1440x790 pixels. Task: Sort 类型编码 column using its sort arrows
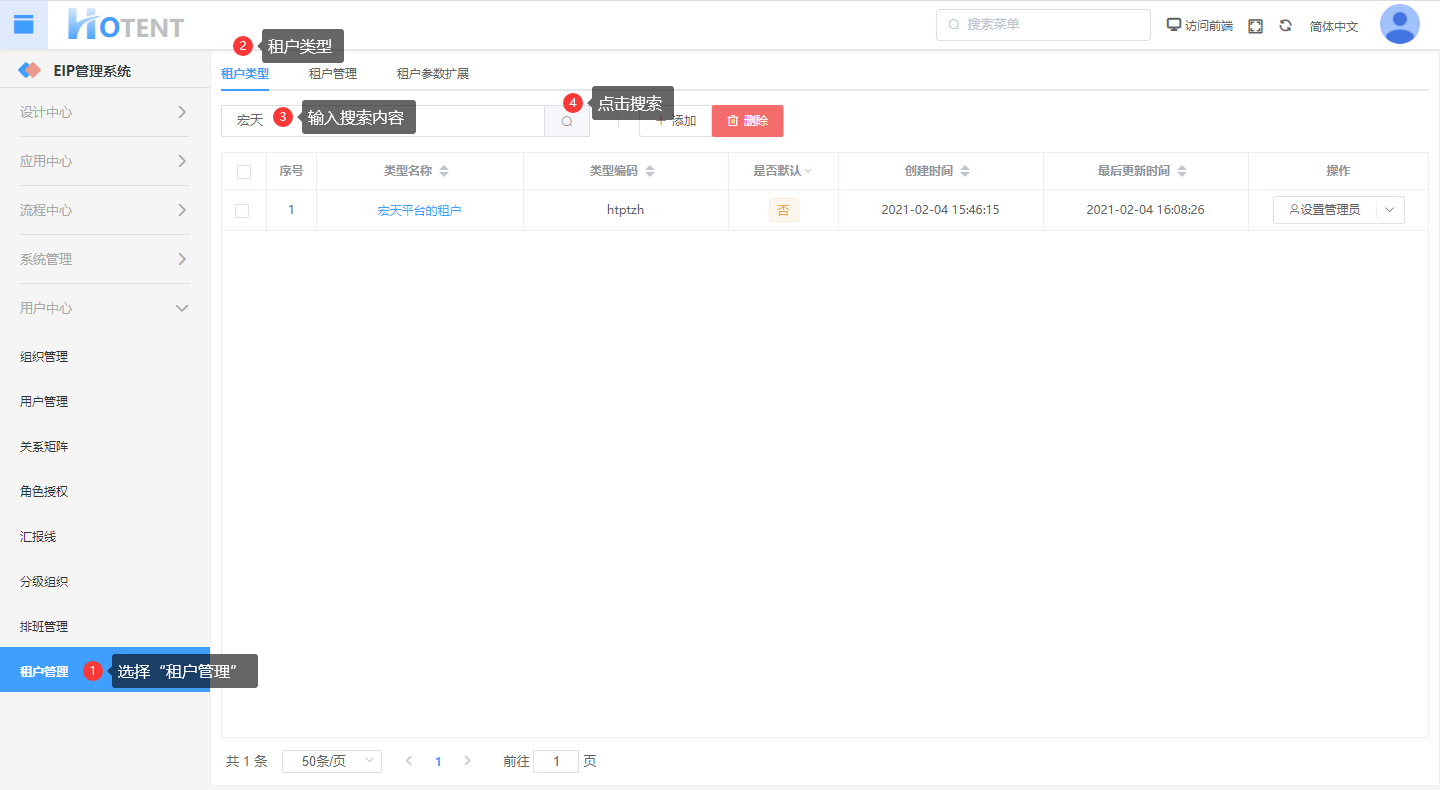[x=649, y=171]
